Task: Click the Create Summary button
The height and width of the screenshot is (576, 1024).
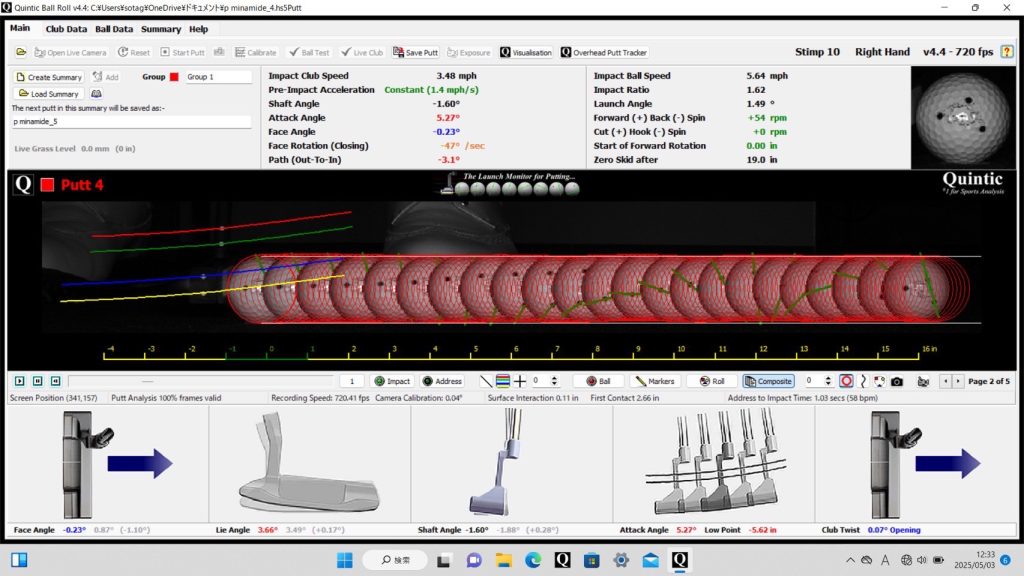Action: click(x=48, y=77)
